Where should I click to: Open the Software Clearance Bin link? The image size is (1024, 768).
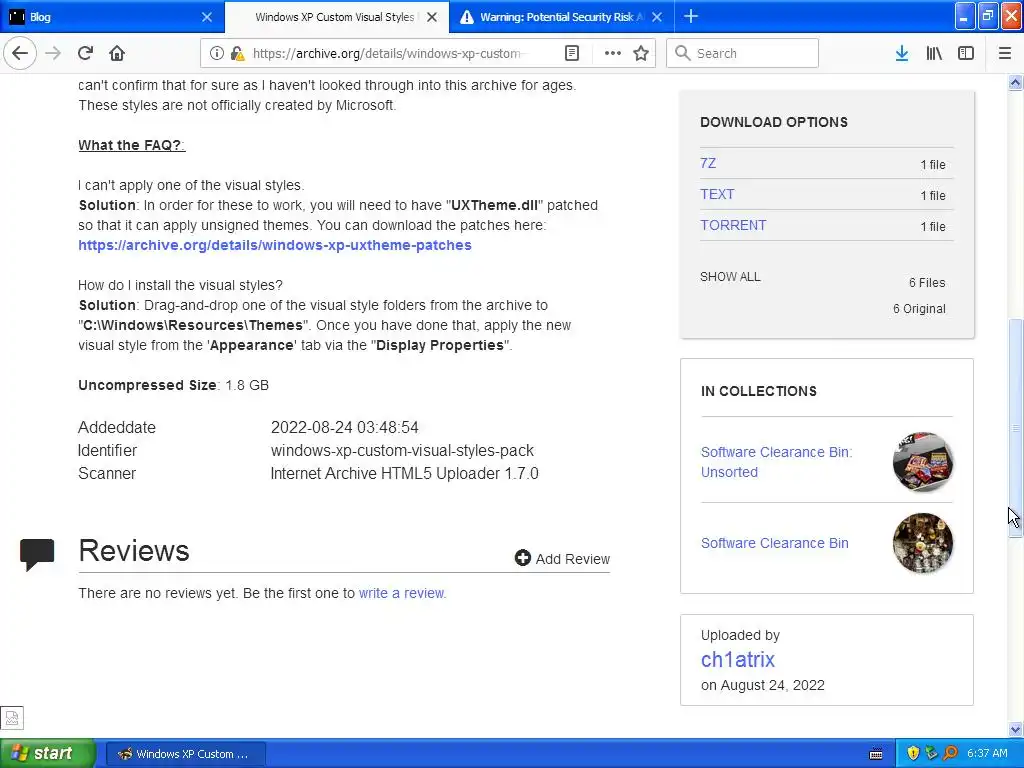(x=775, y=543)
